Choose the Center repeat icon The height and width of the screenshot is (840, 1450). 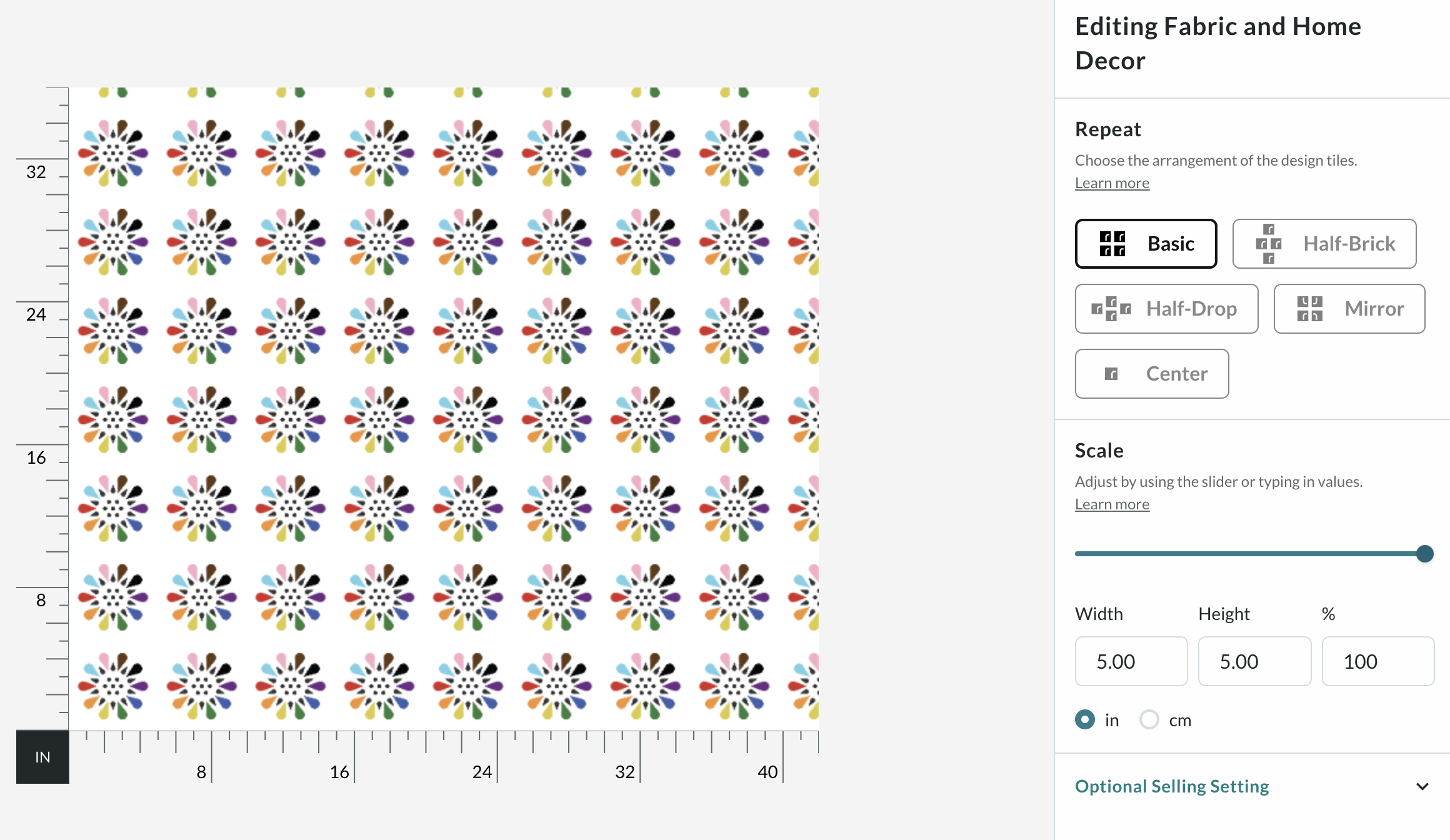point(1111,374)
